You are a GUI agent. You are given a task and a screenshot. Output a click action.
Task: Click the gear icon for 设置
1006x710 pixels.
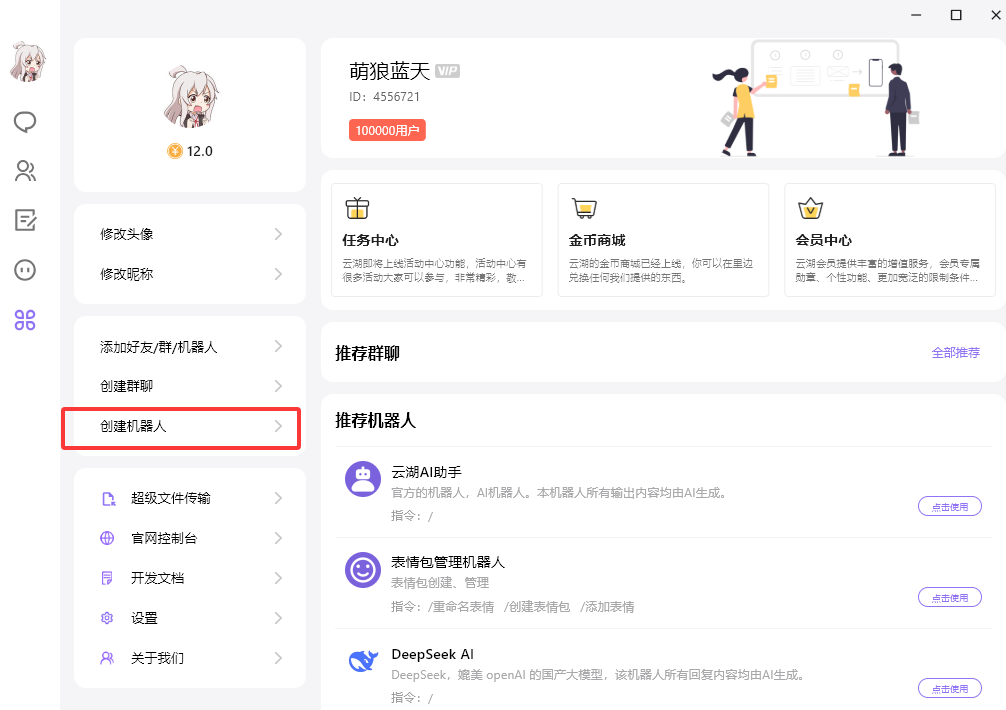[107, 618]
